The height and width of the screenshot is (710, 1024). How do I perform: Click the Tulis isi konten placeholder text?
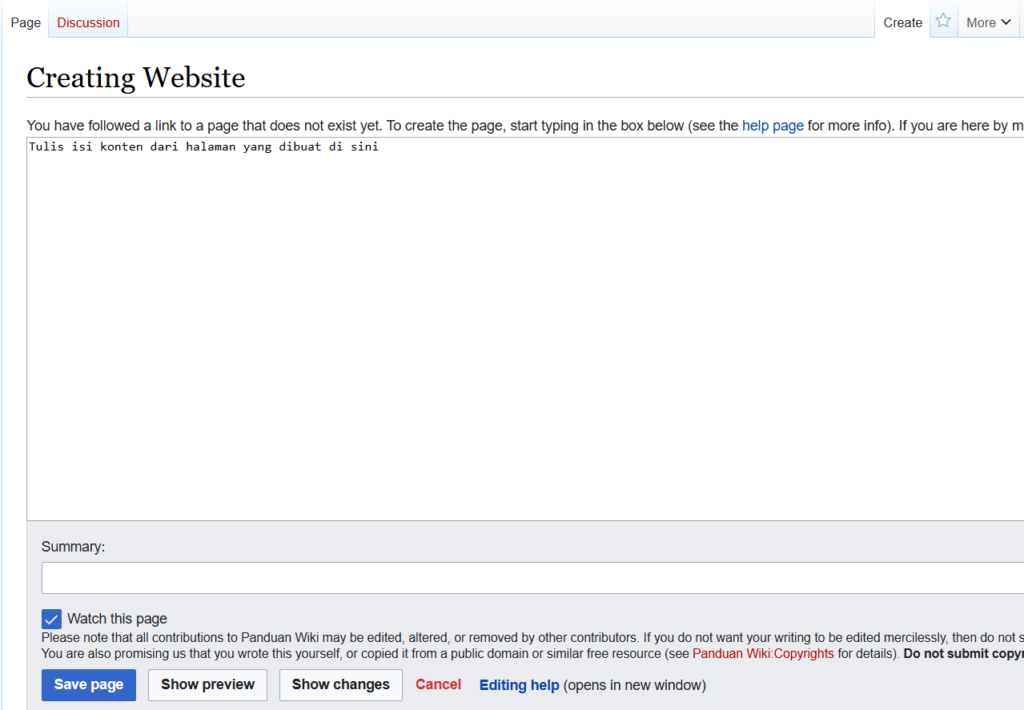204,146
